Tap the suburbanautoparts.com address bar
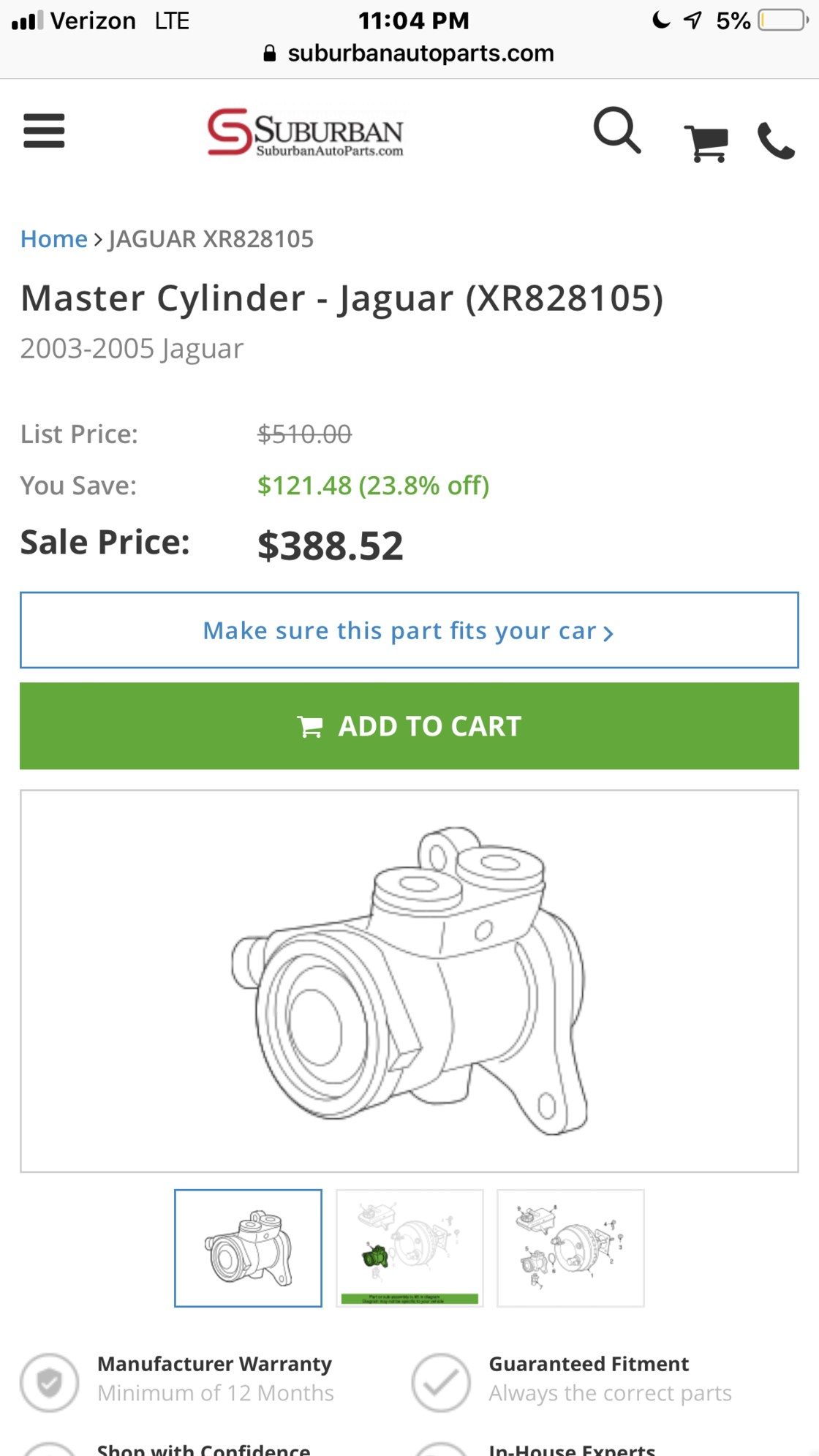819x1456 pixels. tap(420, 53)
